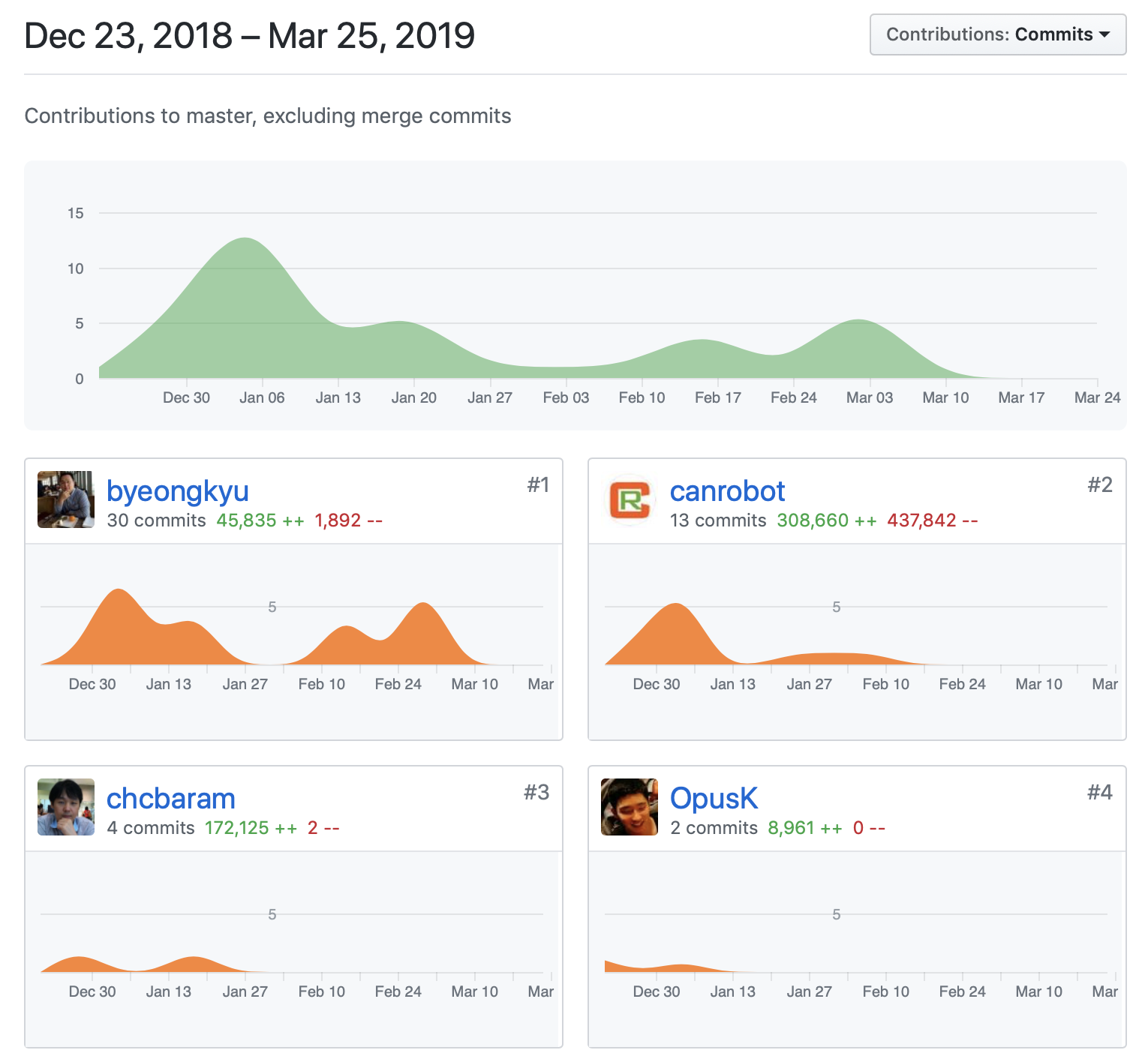View chcbaram's 4 commits

pyautogui.click(x=151, y=828)
